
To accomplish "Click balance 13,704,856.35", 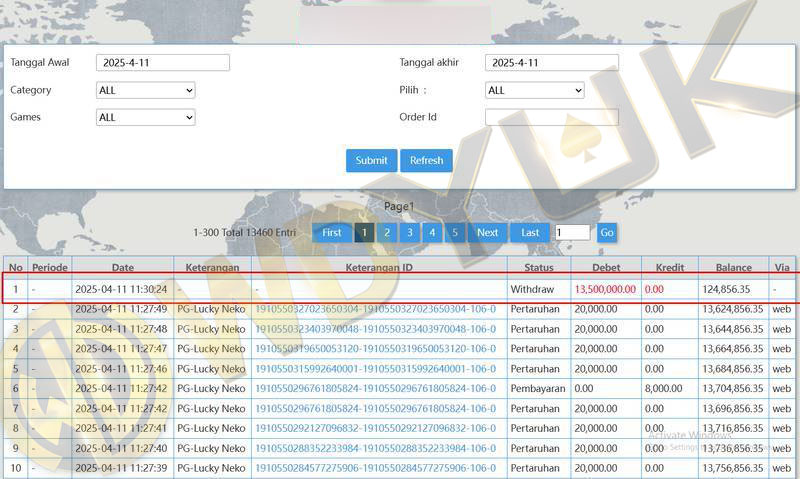I will pyautogui.click(x=733, y=389).
